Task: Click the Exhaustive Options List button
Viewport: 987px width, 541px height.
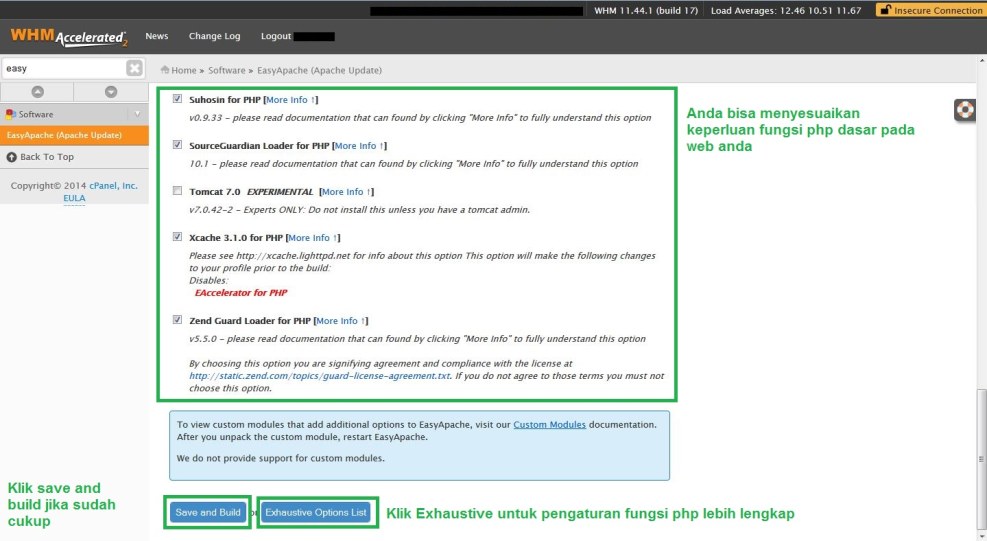Action: [316, 513]
